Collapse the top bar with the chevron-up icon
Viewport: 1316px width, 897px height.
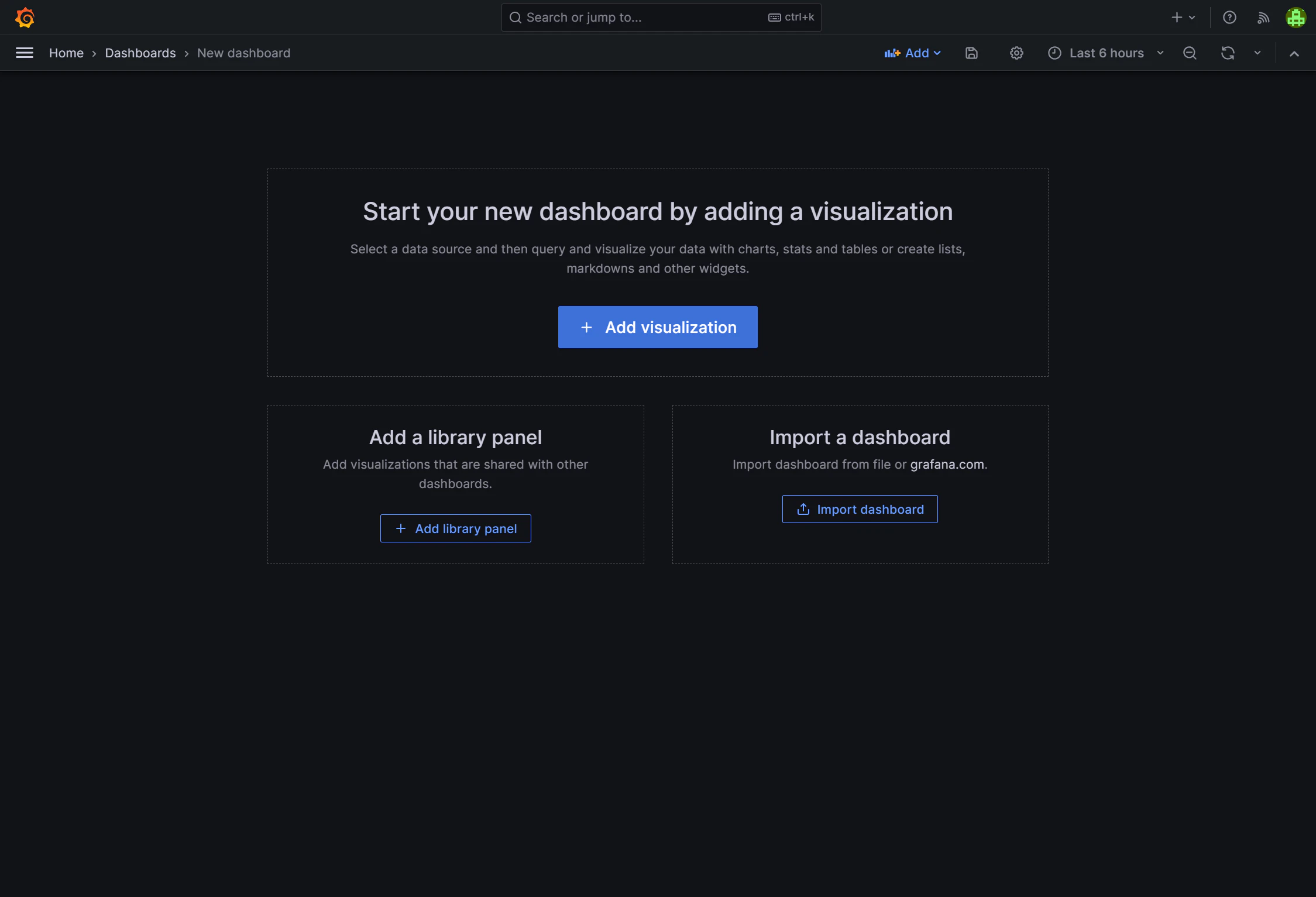pyautogui.click(x=1294, y=53)
